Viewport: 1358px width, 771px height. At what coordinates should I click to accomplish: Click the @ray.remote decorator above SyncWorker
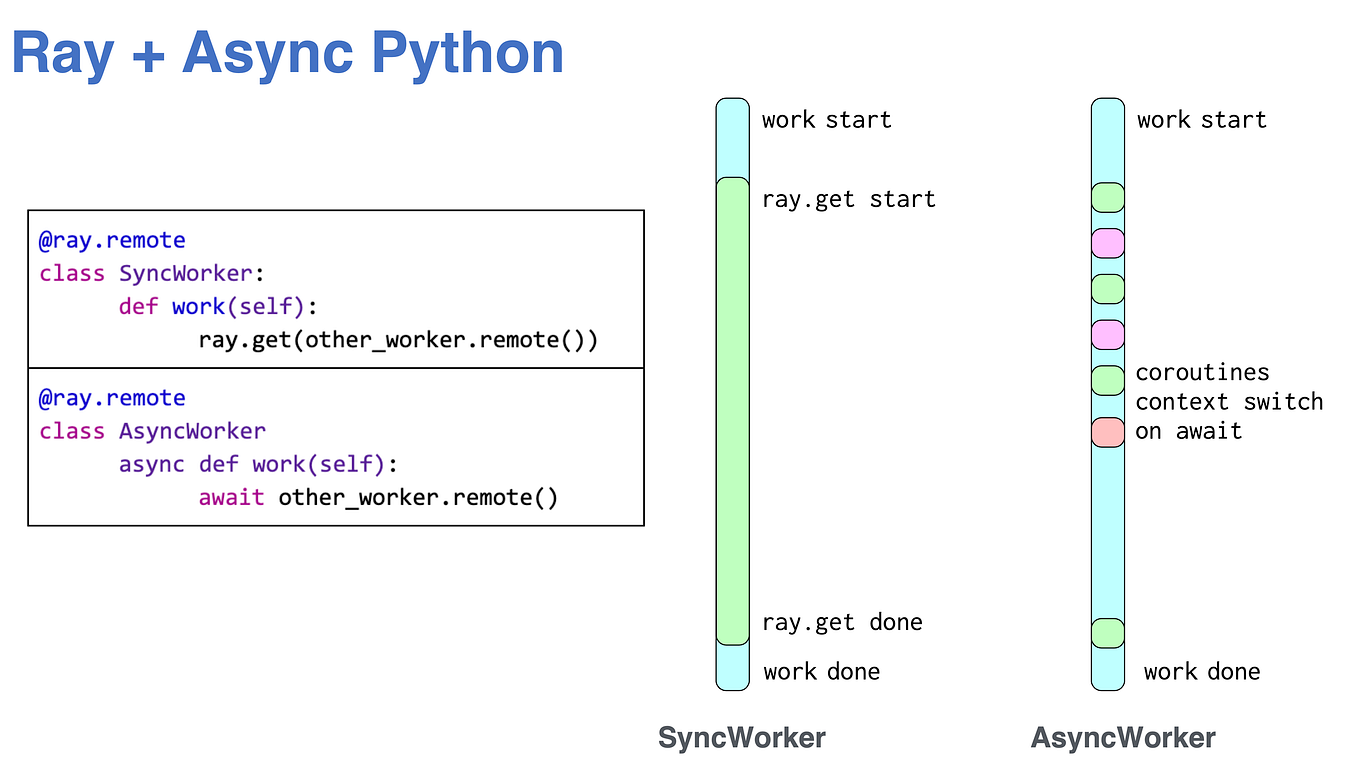click(x=112, y=240)
